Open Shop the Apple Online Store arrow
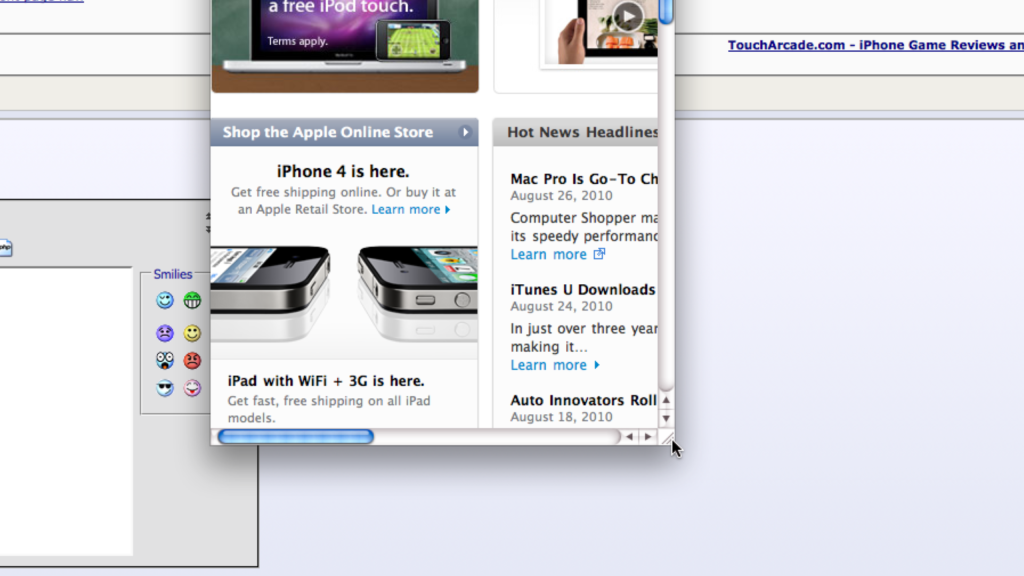Viewport: 1024px width, 576px height. pos(465,132)
